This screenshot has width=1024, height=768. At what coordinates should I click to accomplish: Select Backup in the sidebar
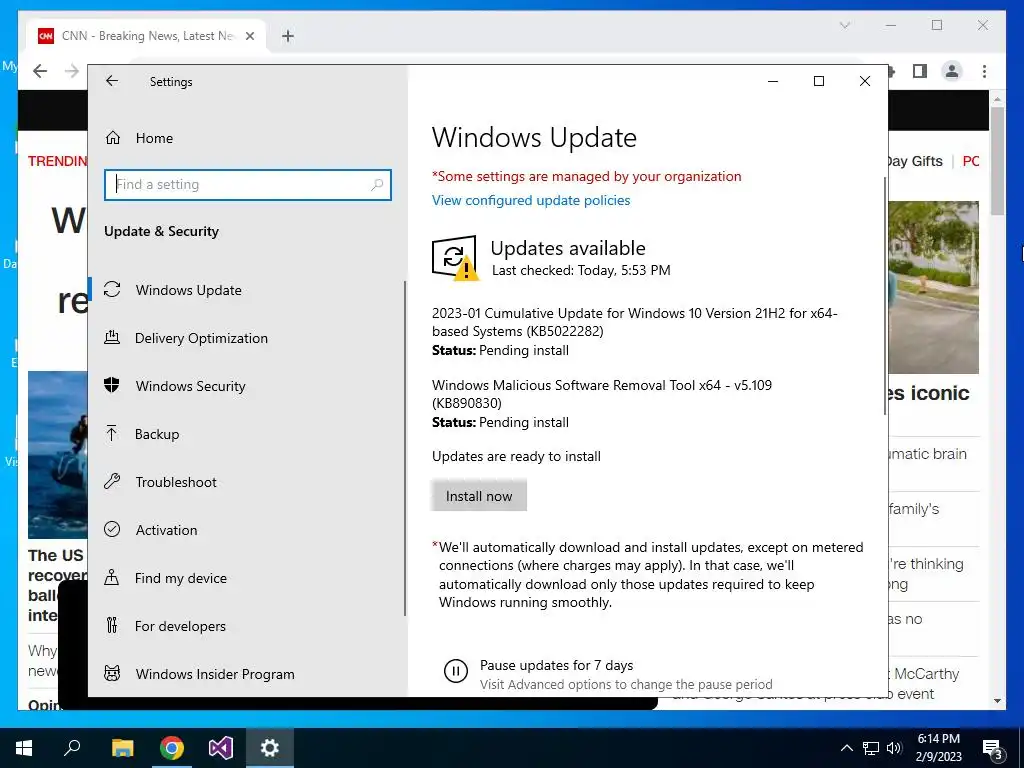157,434
